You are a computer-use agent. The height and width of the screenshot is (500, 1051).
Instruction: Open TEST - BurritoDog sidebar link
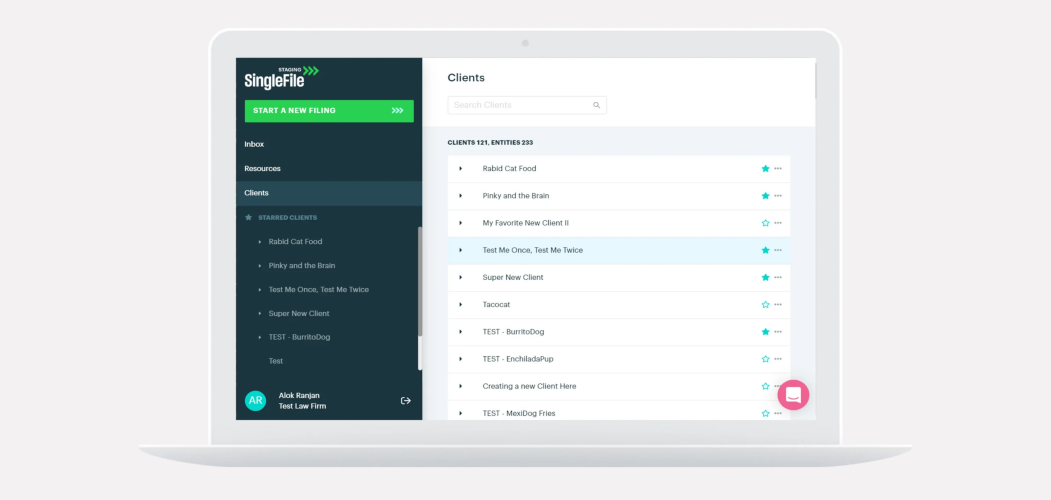click(300, 337)
